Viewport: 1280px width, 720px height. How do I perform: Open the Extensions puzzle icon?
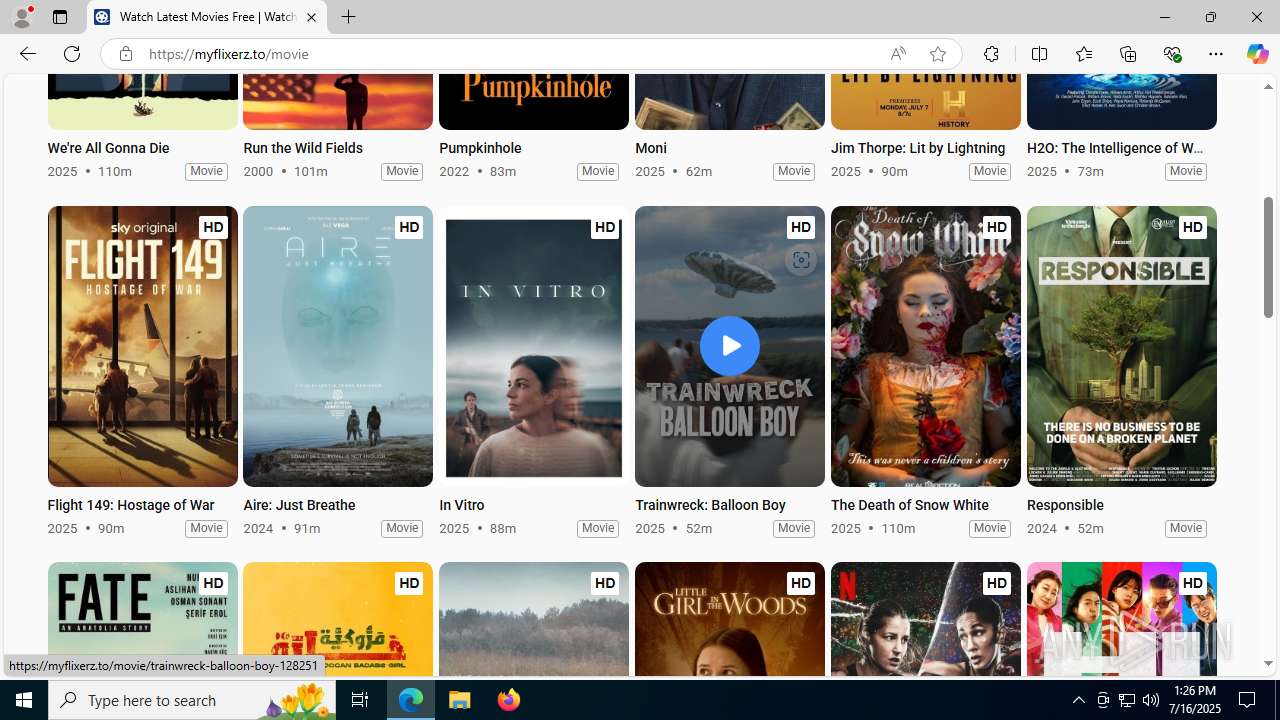991,54
